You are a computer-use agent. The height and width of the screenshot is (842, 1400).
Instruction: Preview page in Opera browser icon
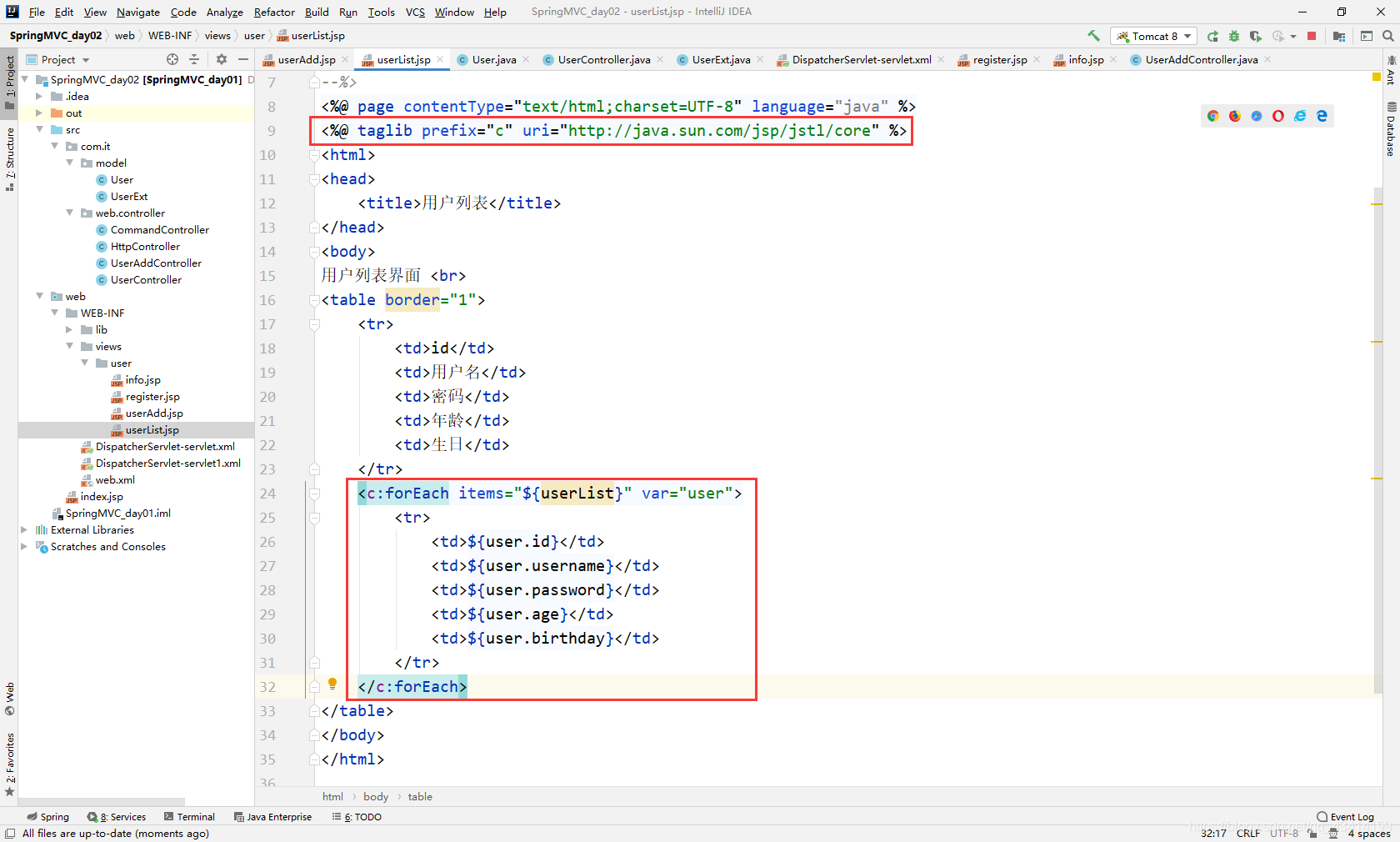pos(1278,116)
